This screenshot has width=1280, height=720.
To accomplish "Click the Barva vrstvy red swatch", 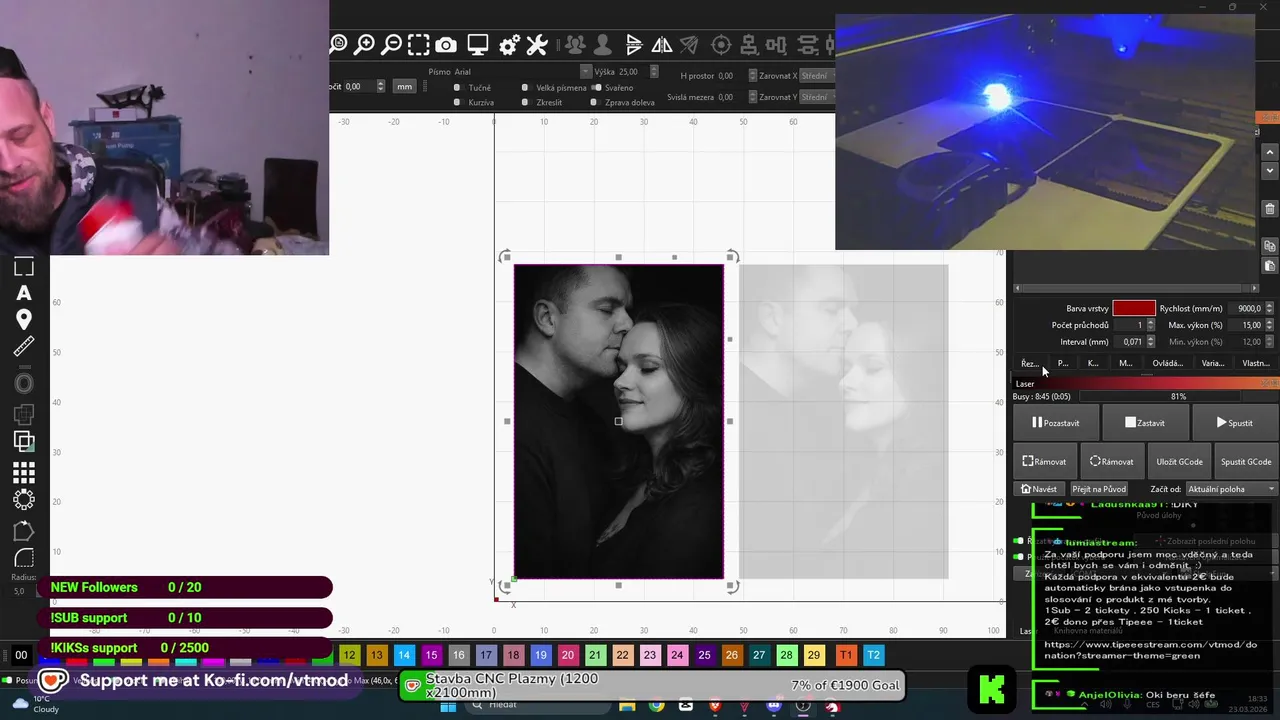I will (x=1134, y=308).
